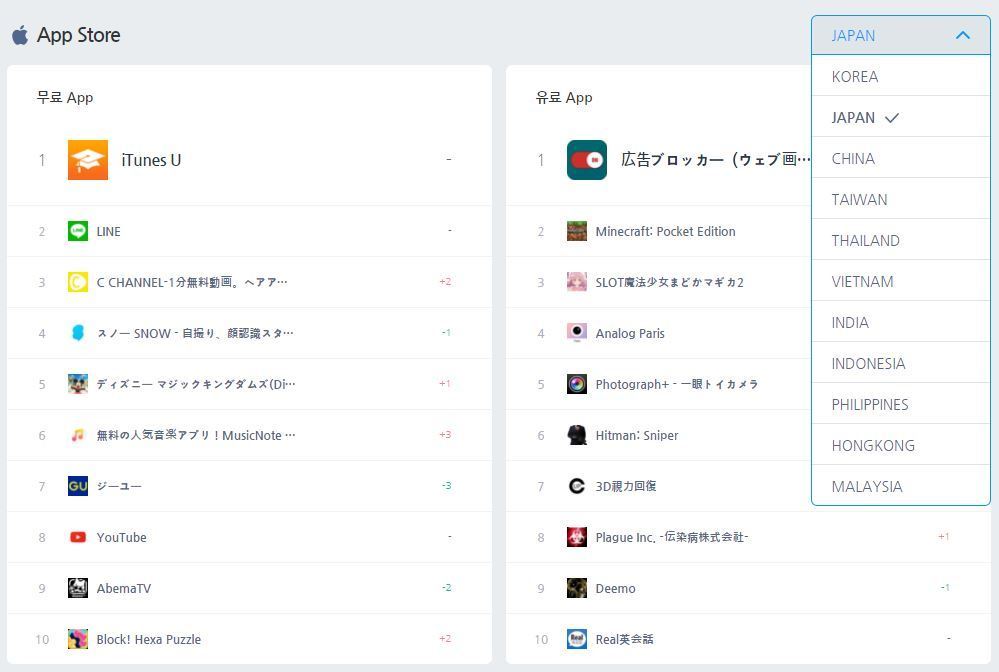
Task: Click the Minecraft: Pocket Edition icon
Action: (577, 231)
